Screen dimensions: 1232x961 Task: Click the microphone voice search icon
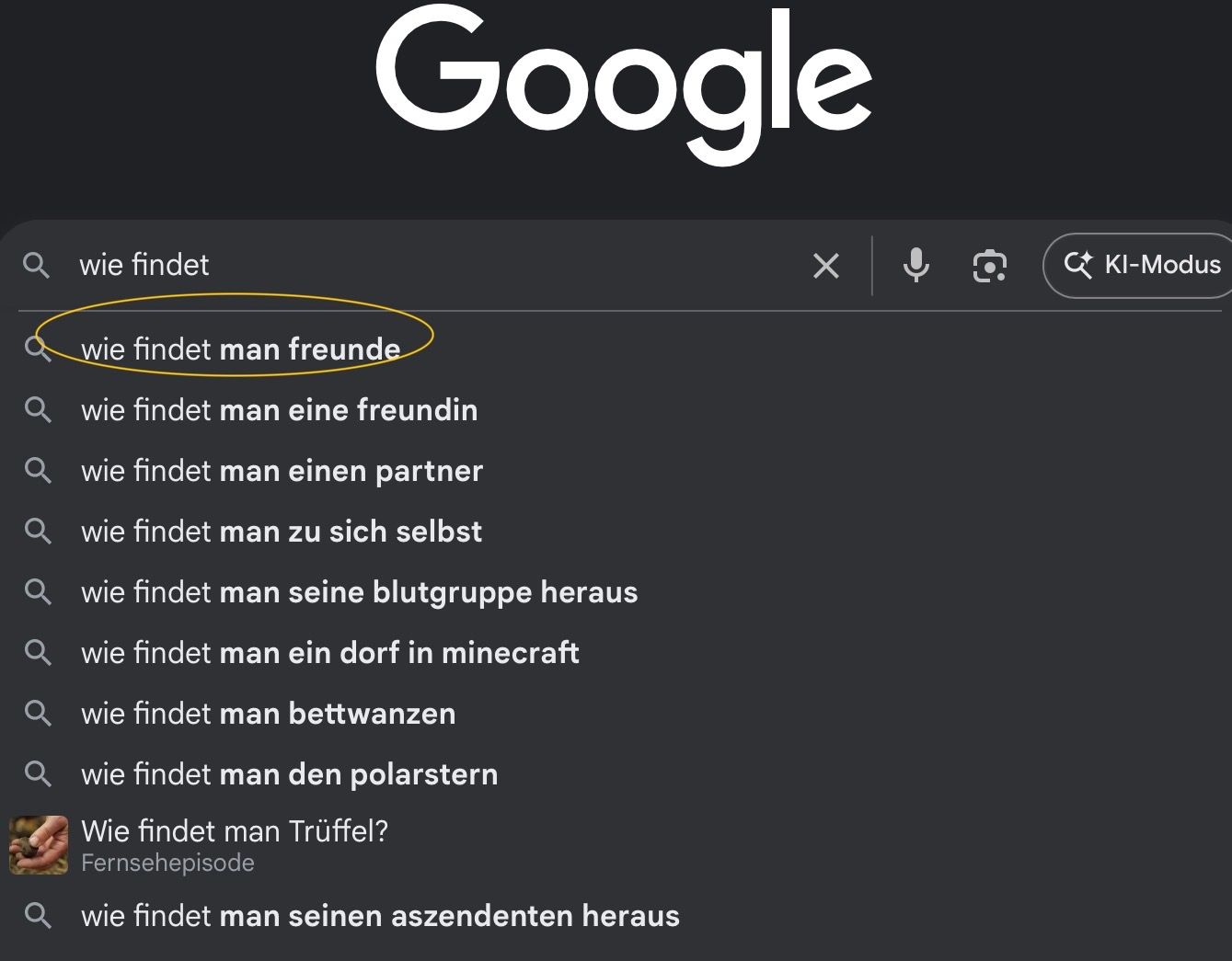[x=915, y=265]
